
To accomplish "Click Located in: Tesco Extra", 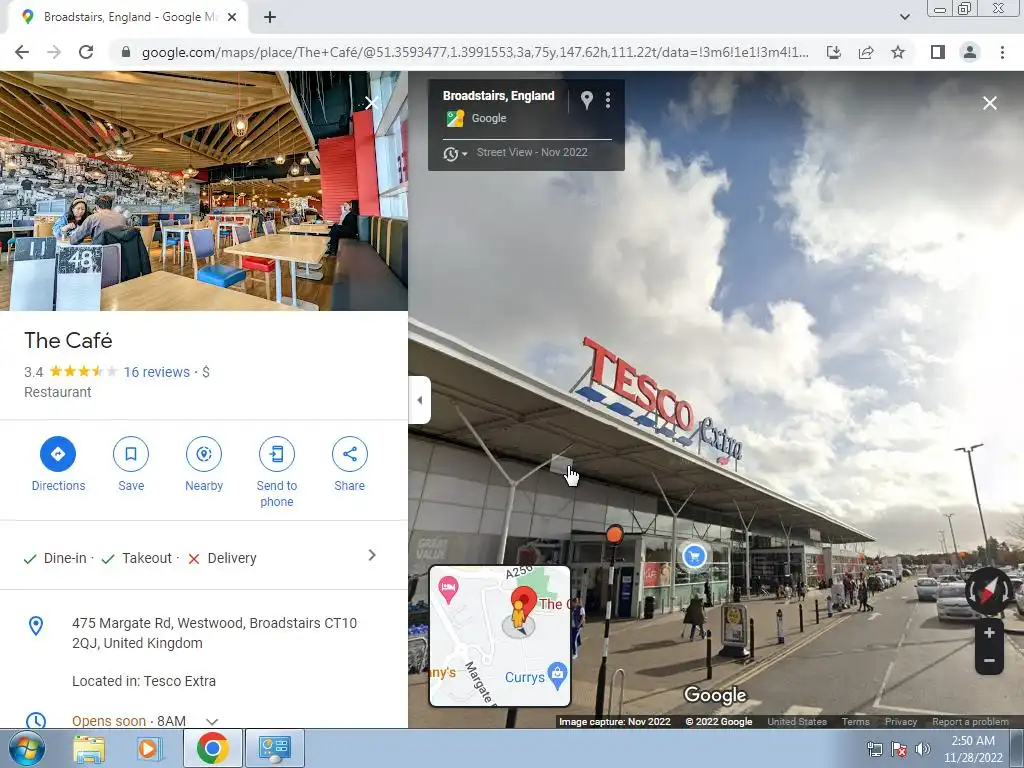I will coord(144,681).
